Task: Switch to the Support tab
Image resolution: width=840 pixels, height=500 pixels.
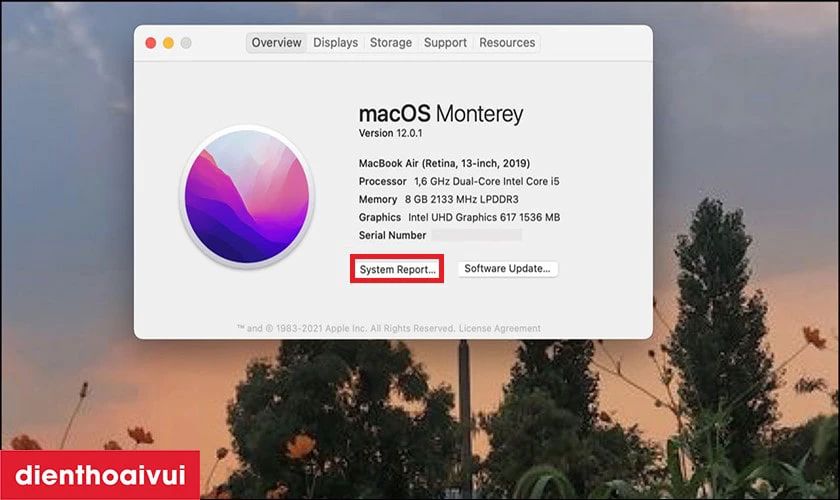Action: [x=445, y=42]
